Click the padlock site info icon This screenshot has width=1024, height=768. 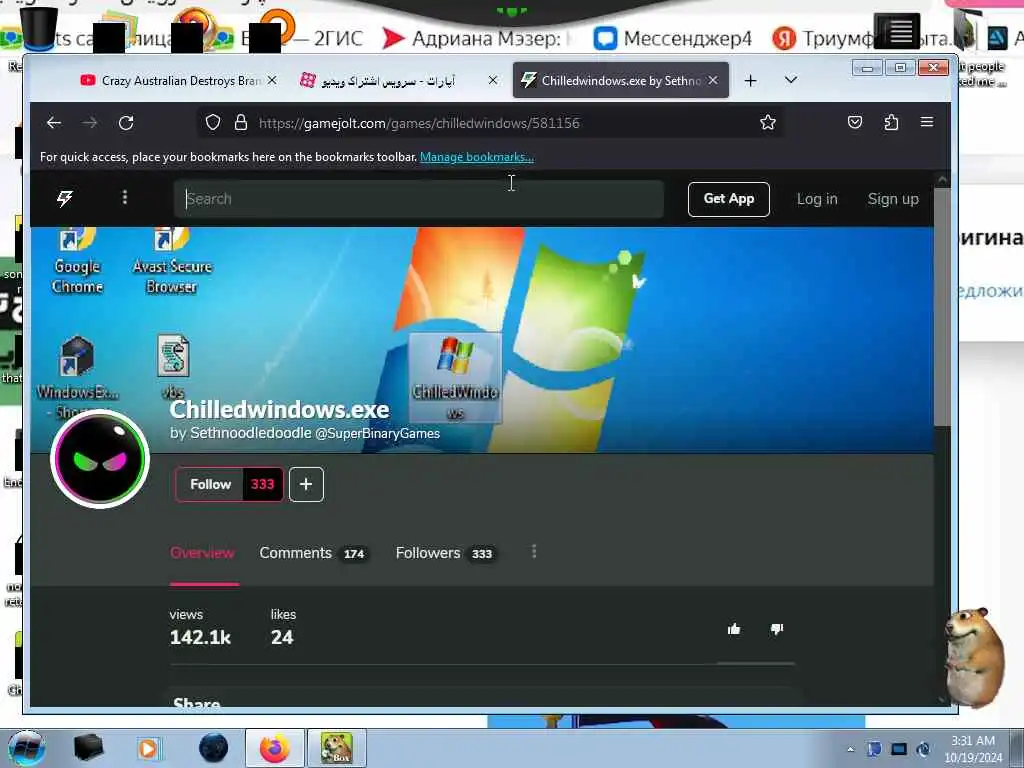[241, 123]
